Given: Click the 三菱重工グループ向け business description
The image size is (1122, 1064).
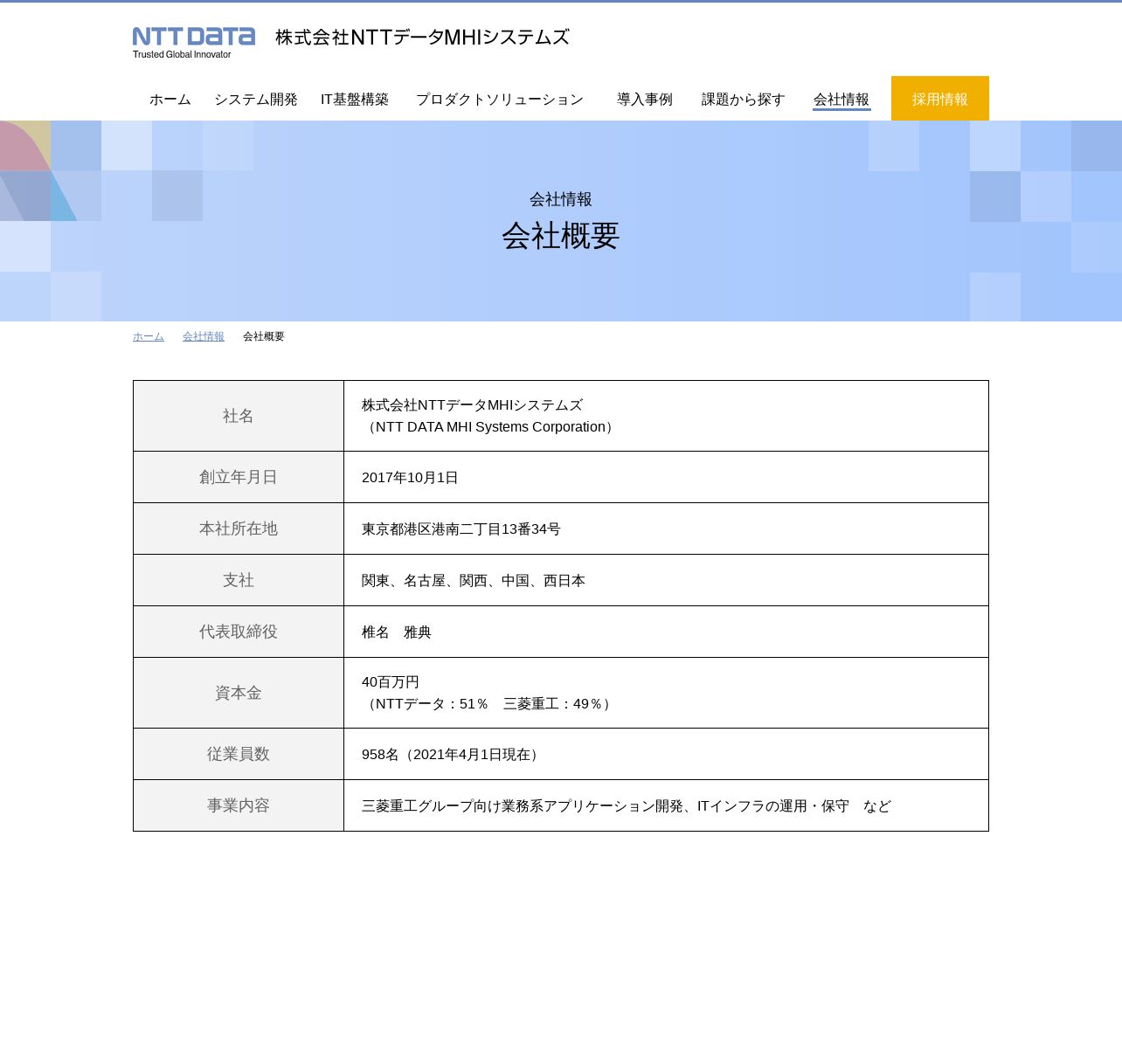Looking at the screenshot, I should click(x=627, y=806).
